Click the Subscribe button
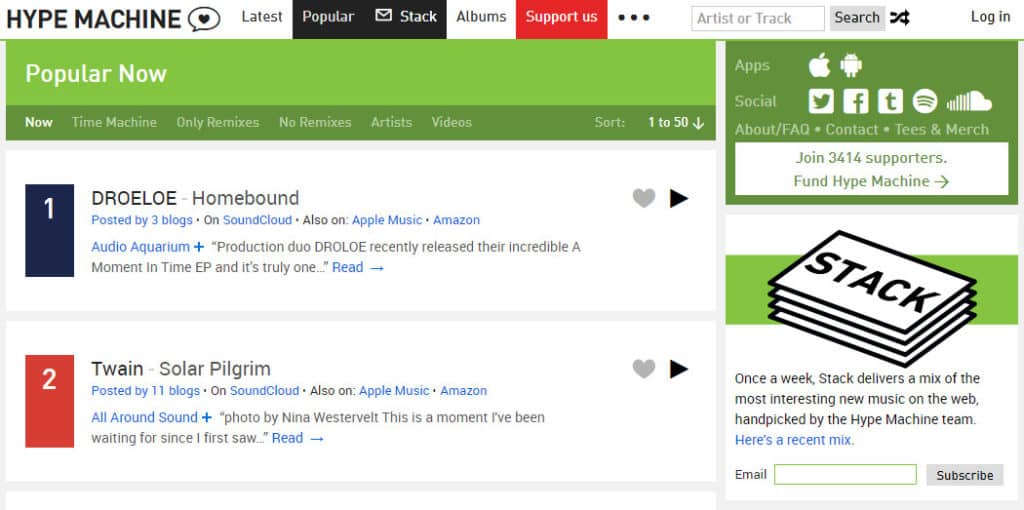Image resolution: width=1024 pixels, height=510 pixels. pos(964,475)
